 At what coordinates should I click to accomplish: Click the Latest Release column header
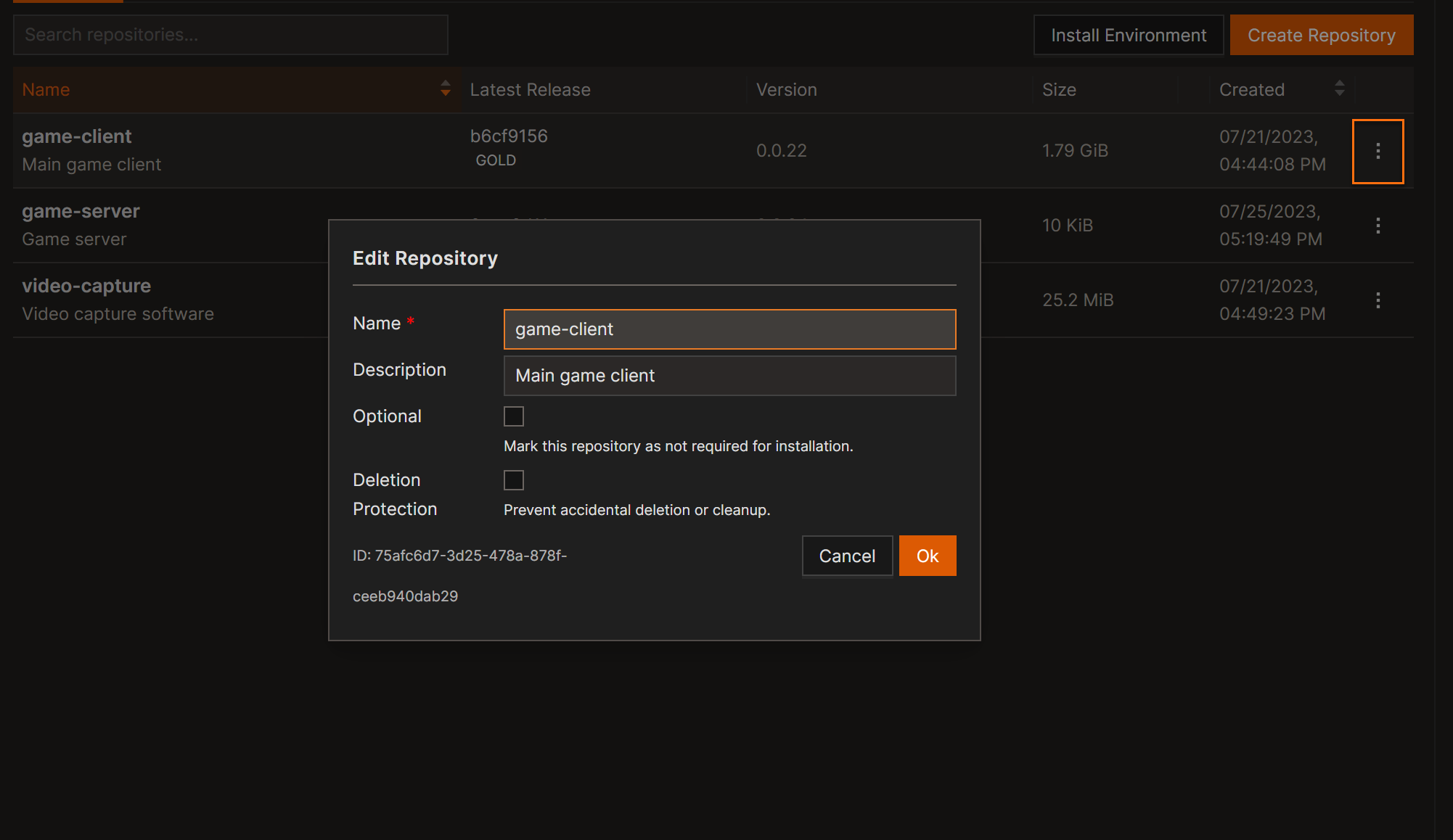coord(530,90)
